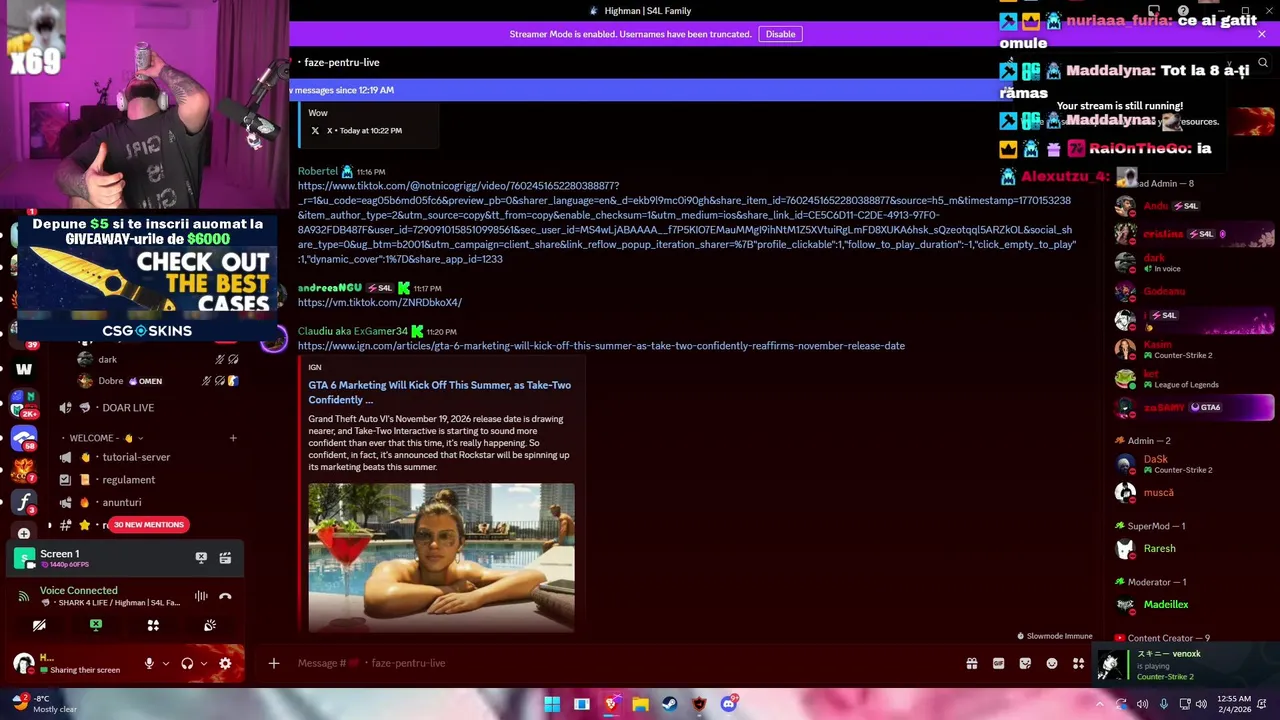
Task: Turn on camera in voice panel
Action: click(39, 625)
